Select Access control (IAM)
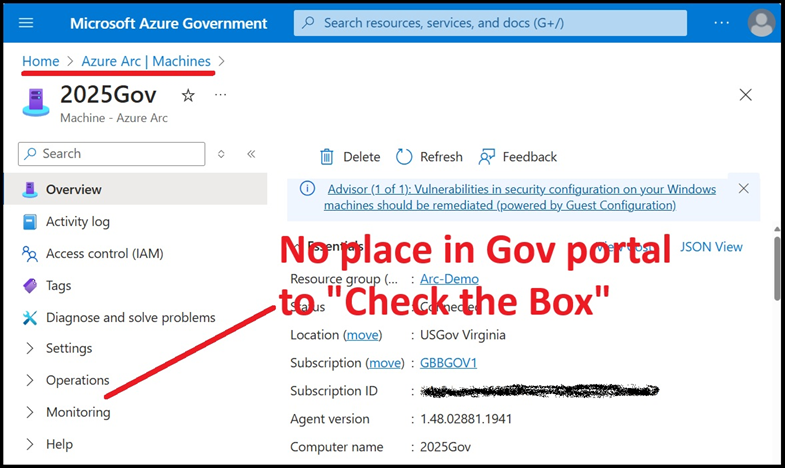Image resolution: width=785 pixels, height=468 pixels. click(x=104, y=254)
